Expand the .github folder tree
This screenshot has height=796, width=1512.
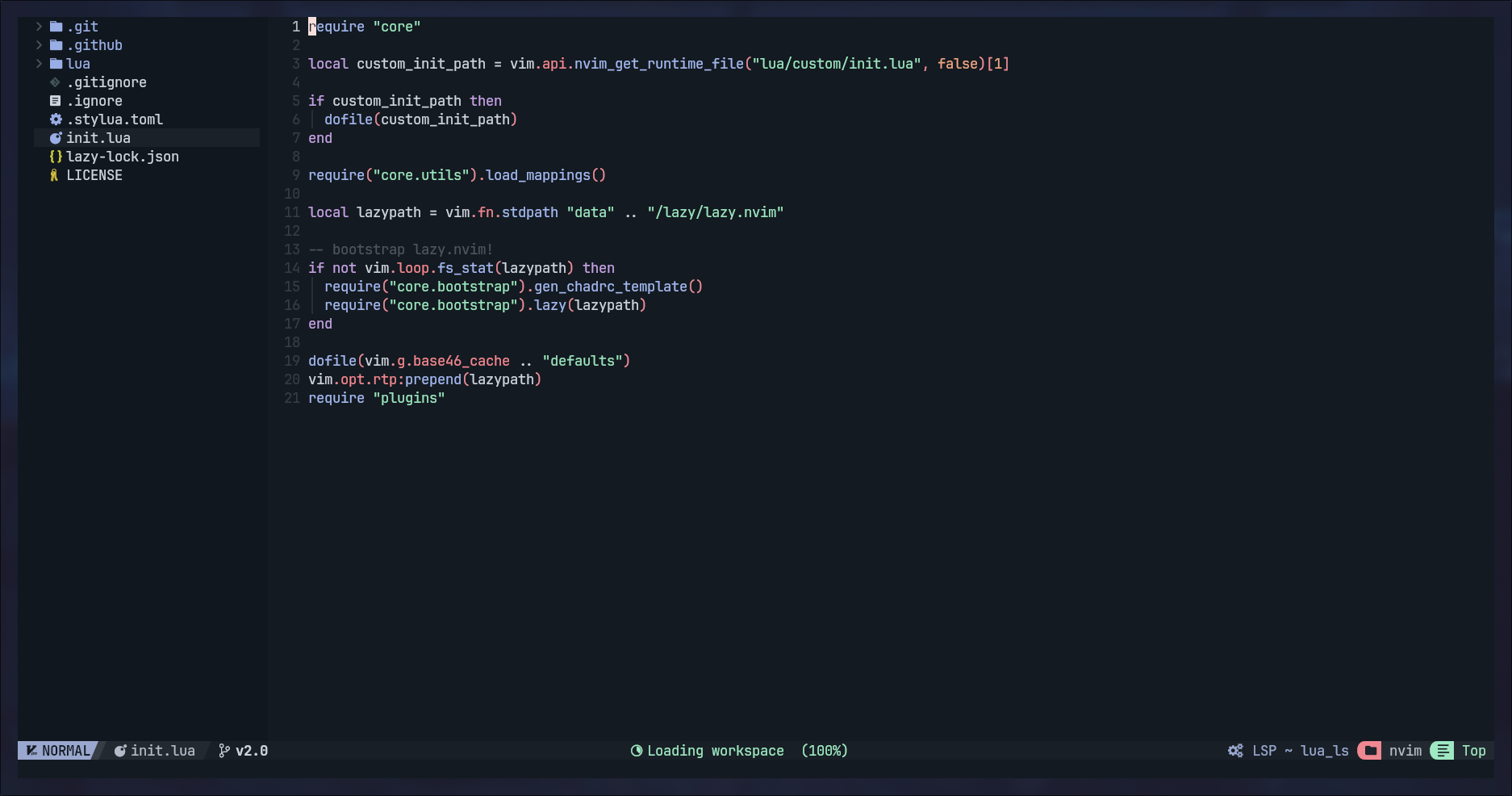[38, 45]
